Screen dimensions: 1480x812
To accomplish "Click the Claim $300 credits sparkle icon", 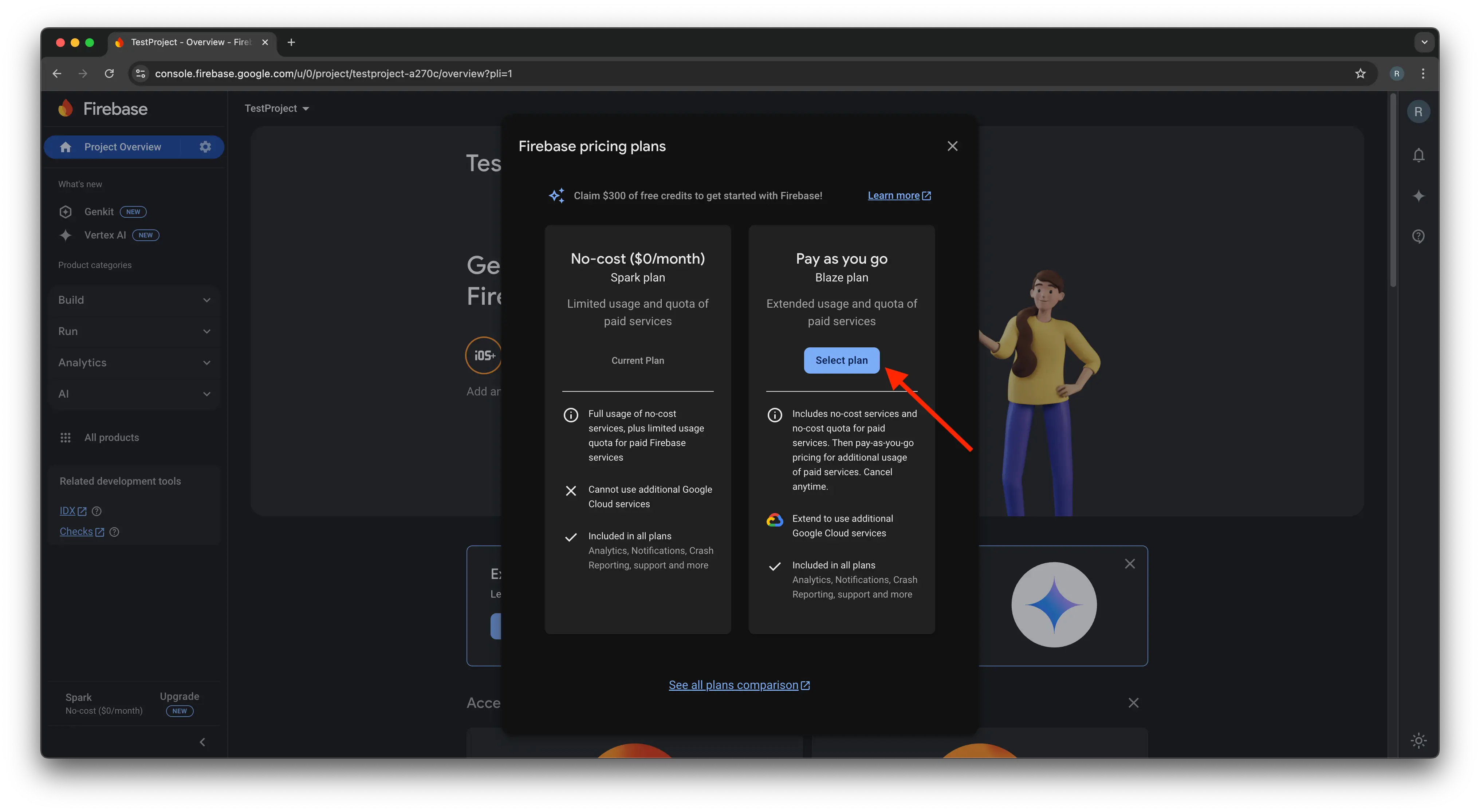I will pos(556,196).
